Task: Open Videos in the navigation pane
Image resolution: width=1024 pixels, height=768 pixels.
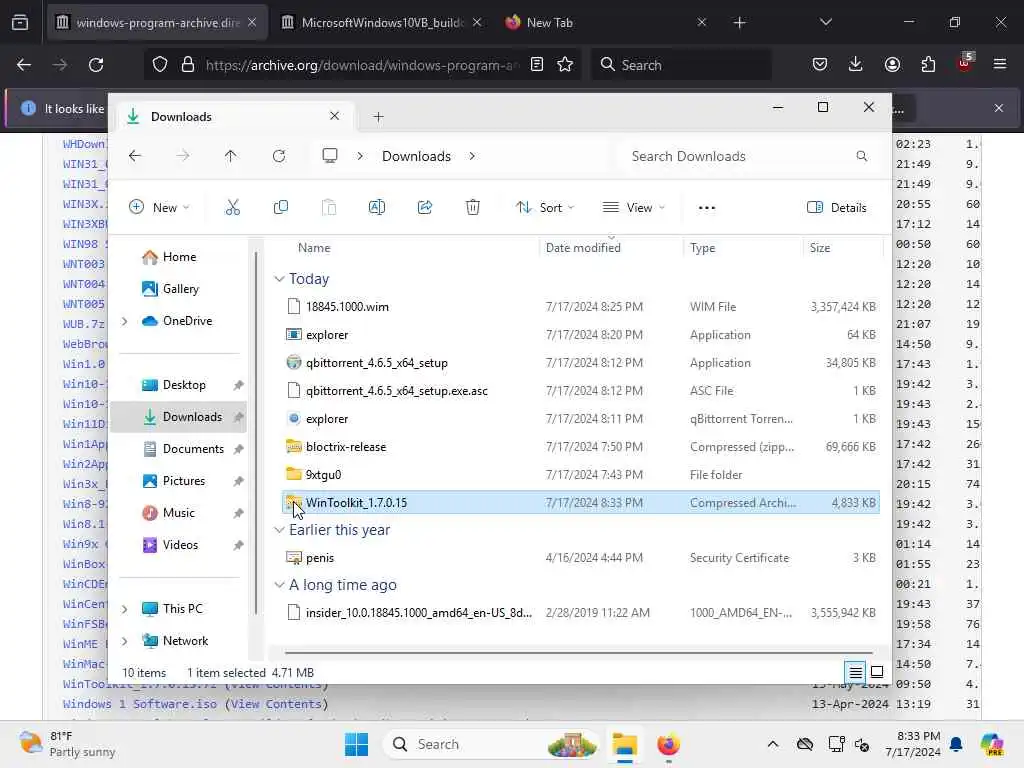Action: tap(180, 545)
